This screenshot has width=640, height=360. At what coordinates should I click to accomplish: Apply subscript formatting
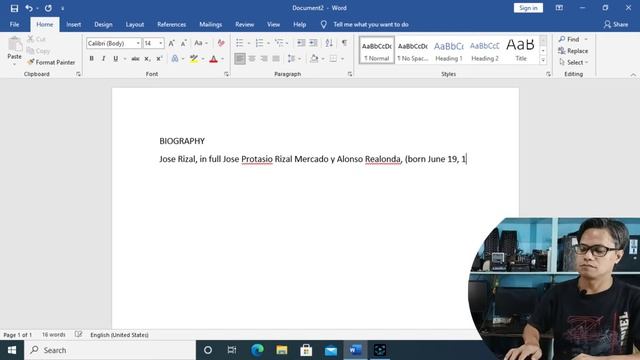pyautogui.click(x=147, y=59)
